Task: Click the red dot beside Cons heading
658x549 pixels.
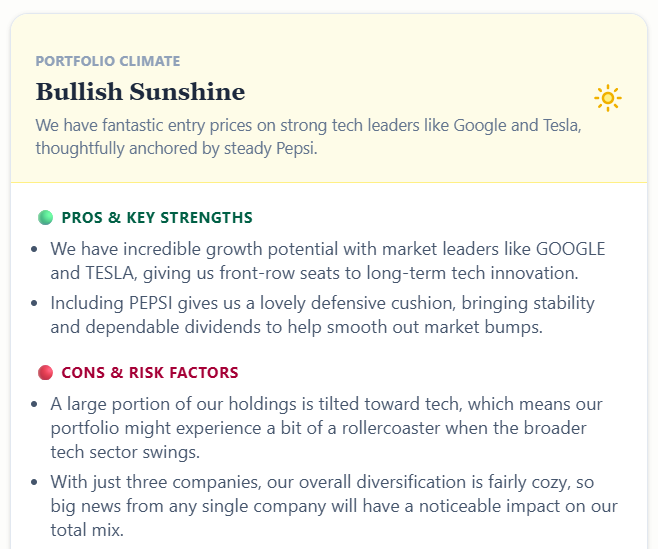Action: click(x=45, y=373)
